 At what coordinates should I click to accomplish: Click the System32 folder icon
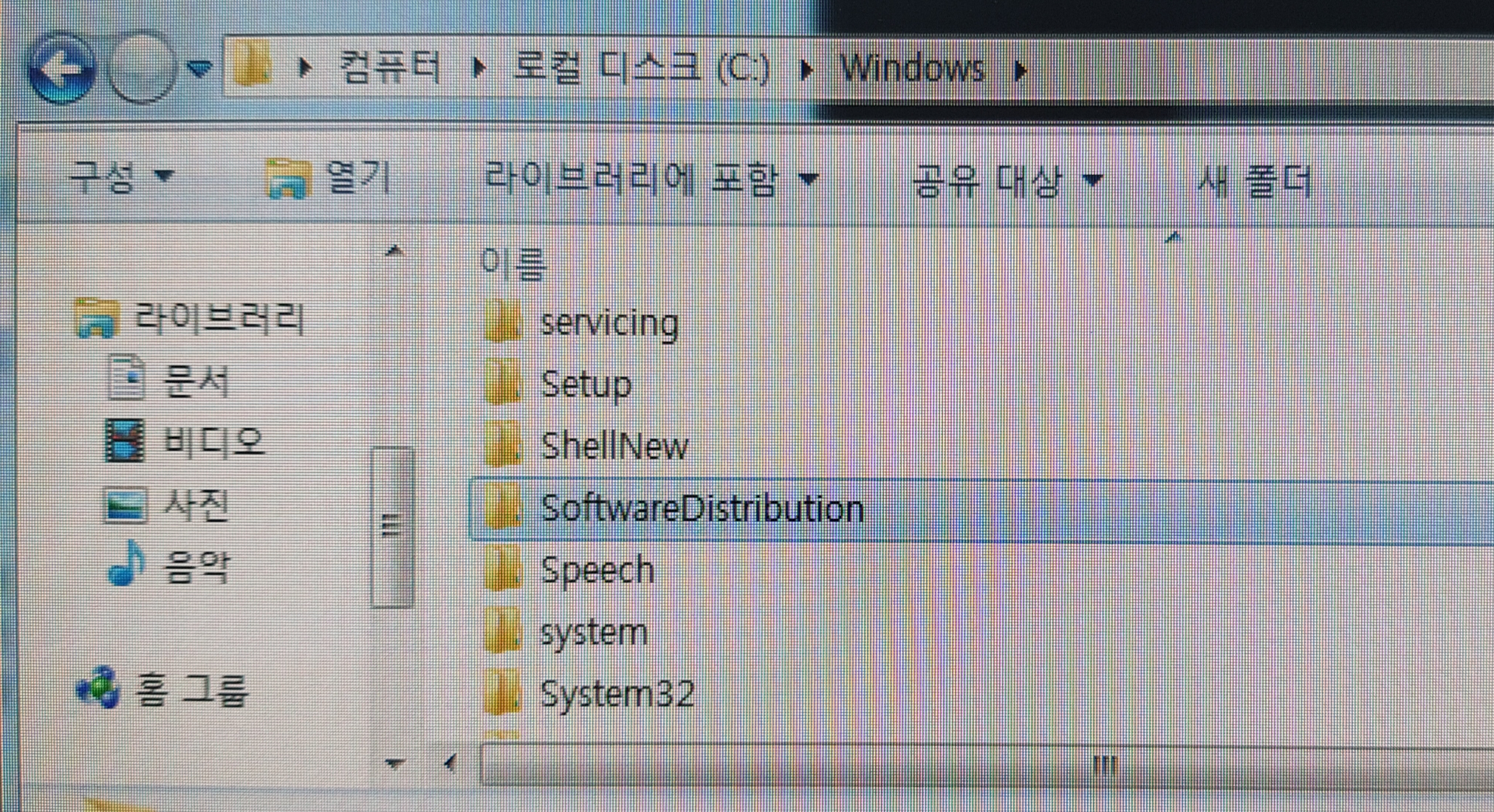(504, 692)
